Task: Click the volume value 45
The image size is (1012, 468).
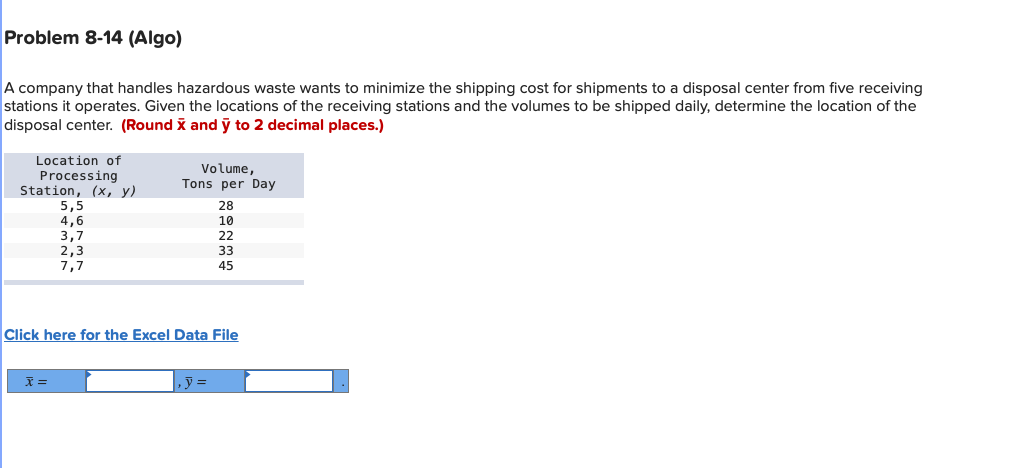Action: pyautogui.click(x=226, y=266)
